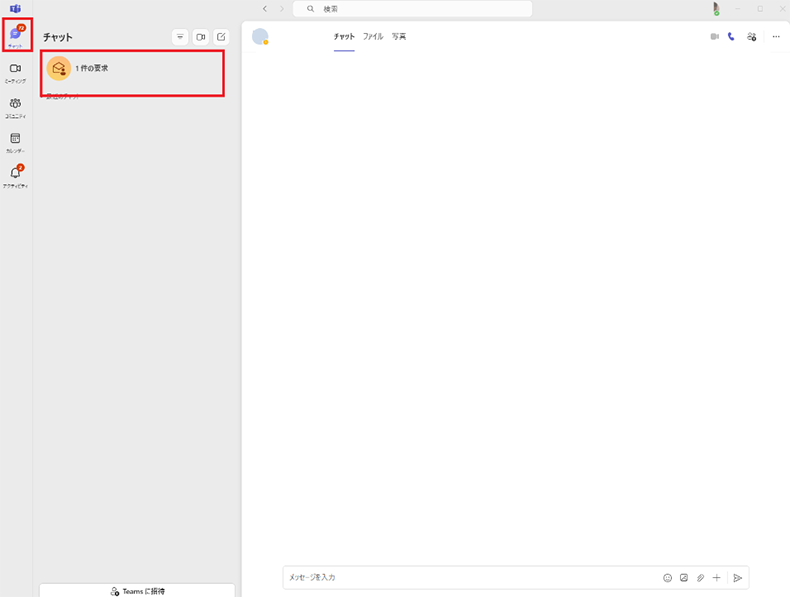Open the Meetings section in the sidebar
The height and width of the screenshot is (597, 790).
point(15,69)
